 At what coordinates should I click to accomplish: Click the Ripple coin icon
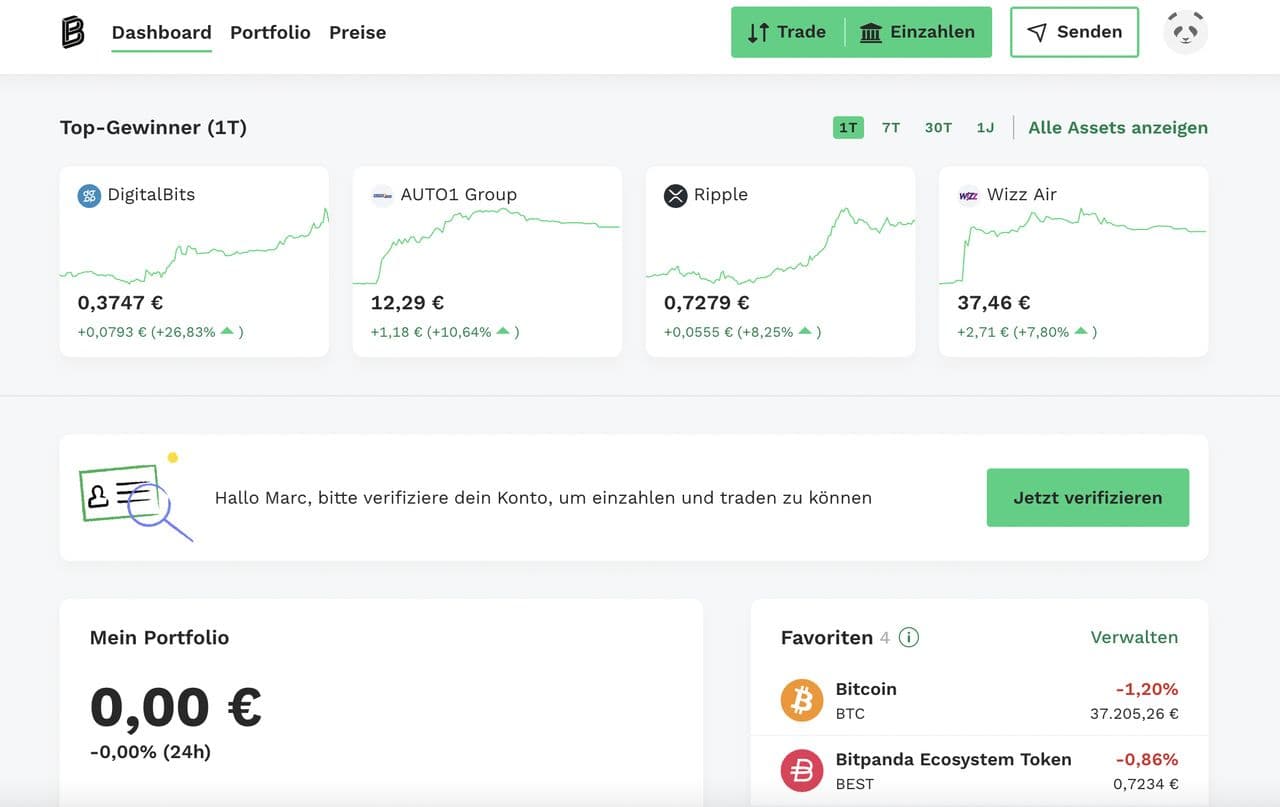675,195
